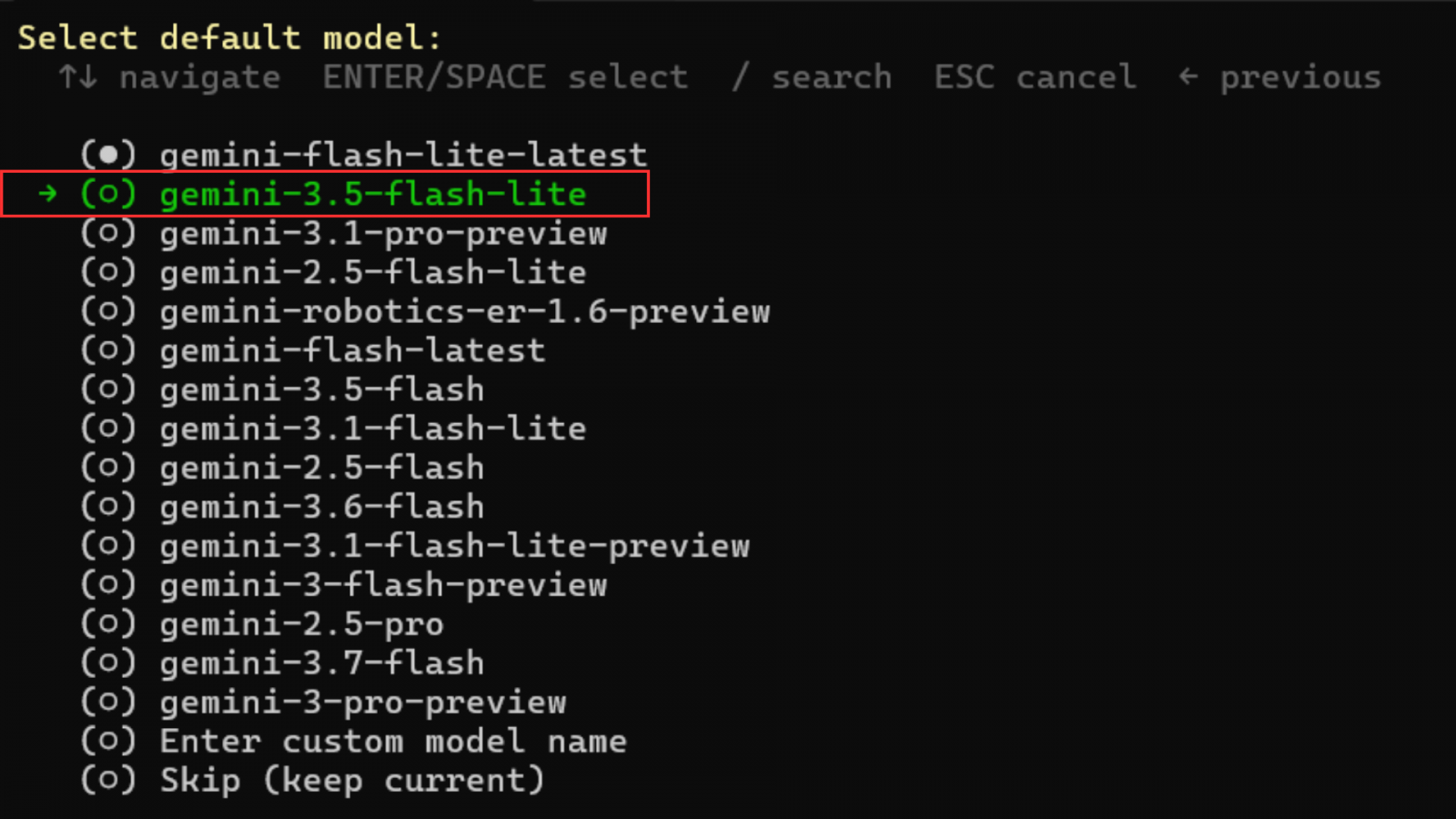Choose gemini-3.7-flash option
Viewport: 1456px width, 819px height.
282,663
